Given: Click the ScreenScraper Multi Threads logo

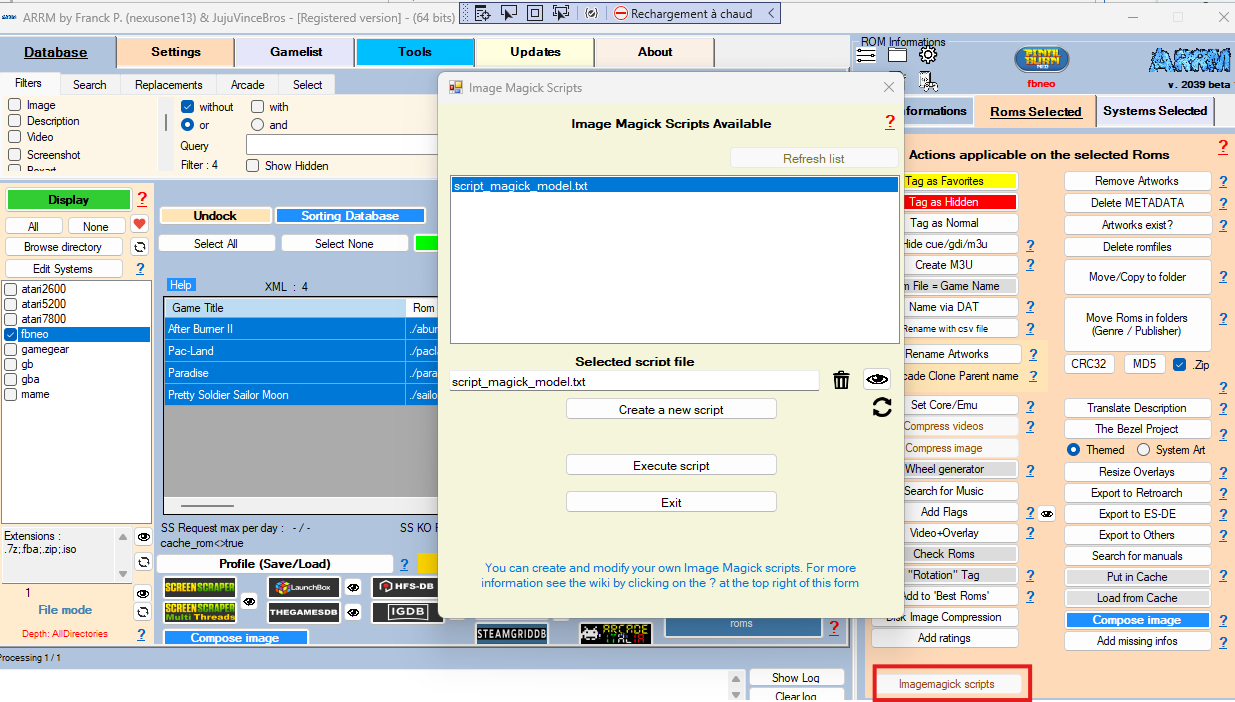Looking at the screenshot, I should 199,611.
